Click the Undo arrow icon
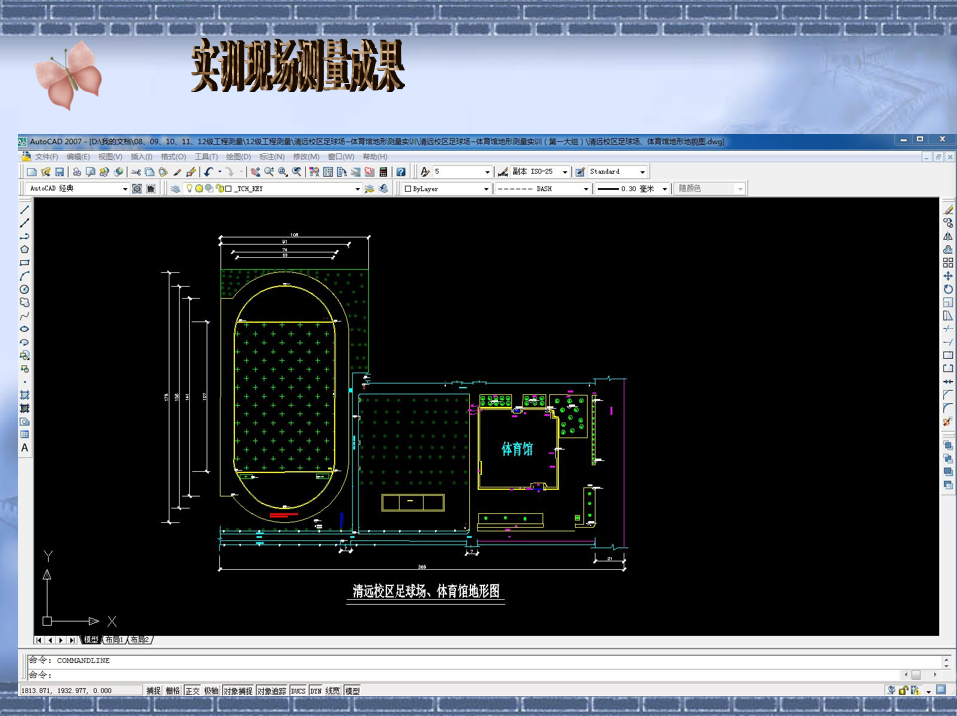Viewport: 957px width, 716px height. pos(209,172)
